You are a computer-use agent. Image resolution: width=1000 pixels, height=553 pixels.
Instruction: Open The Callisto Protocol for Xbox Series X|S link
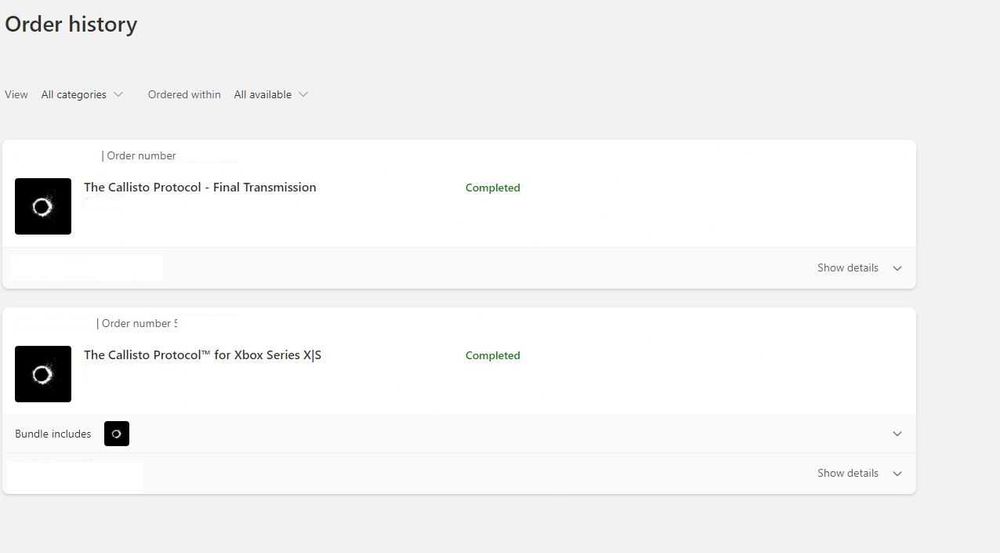point(202,355)
